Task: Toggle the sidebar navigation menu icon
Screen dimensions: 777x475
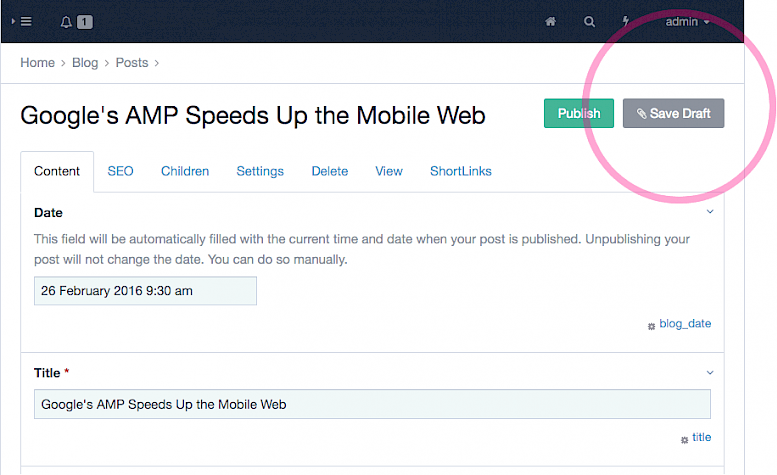Action: point(21,21)
